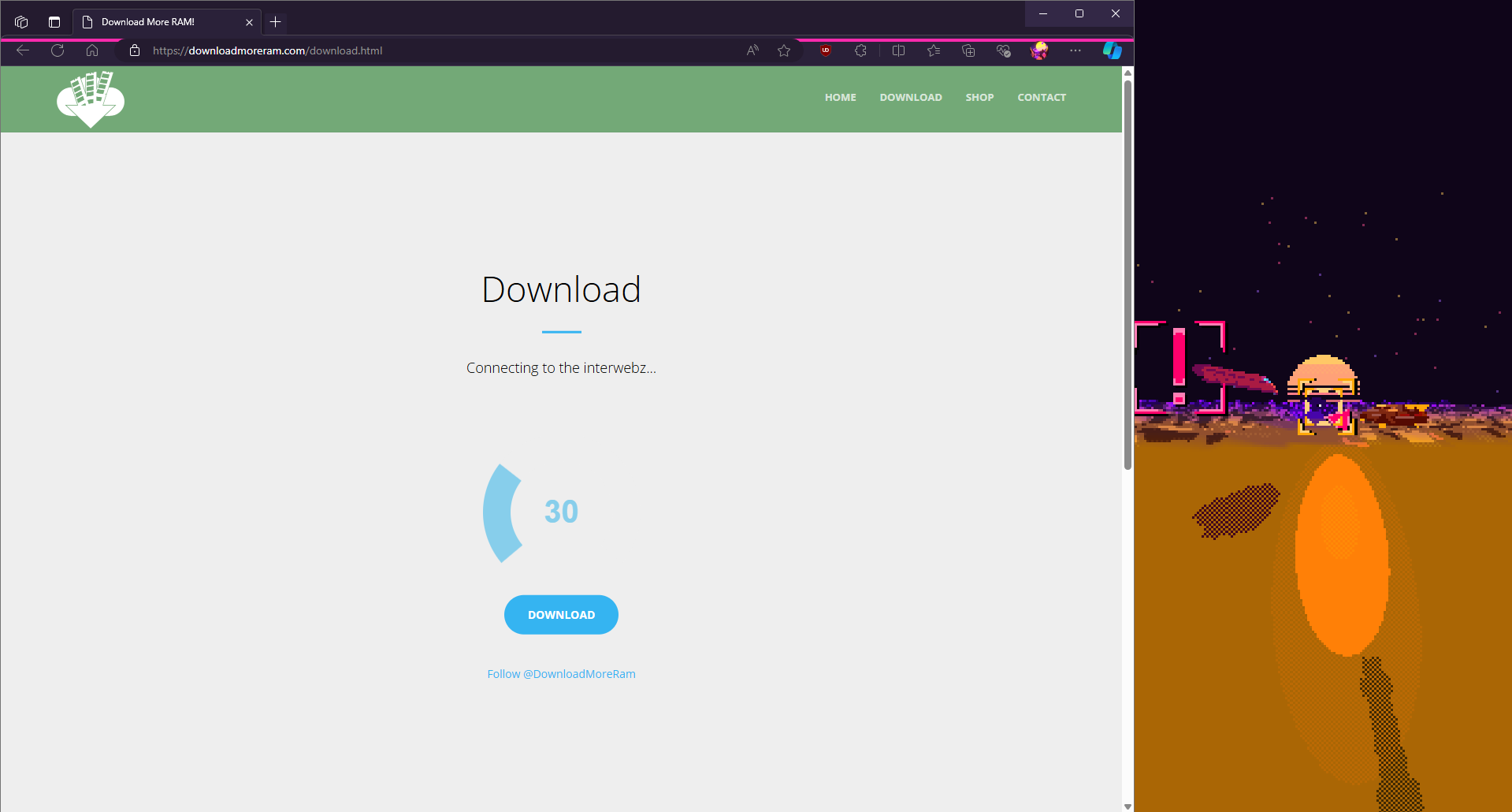Open the tab actions menu icon
Screen dimensions: 1512x812
(54, 22)
